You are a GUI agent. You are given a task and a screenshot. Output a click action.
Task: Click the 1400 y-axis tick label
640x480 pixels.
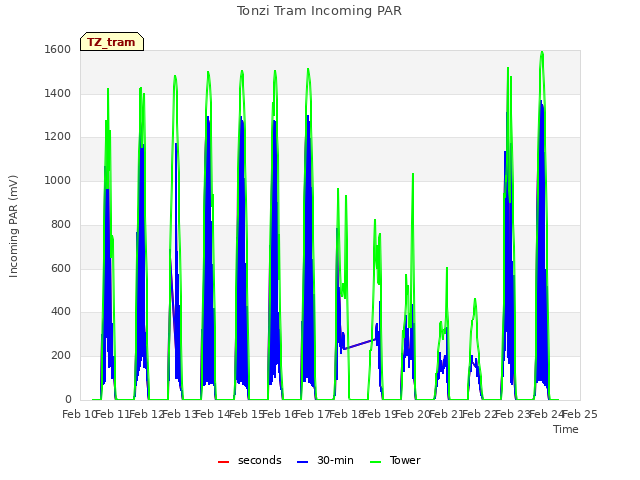[x=58, y=93]
